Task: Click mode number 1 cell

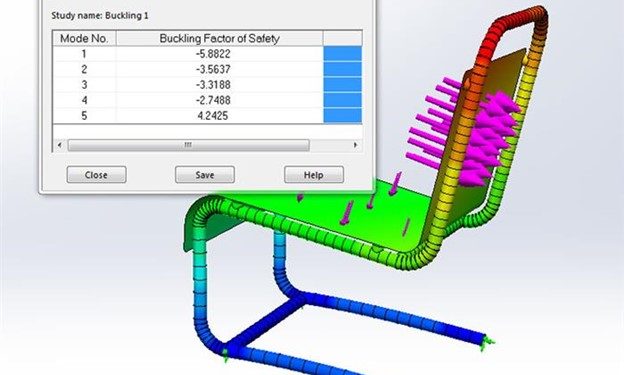Action: click(84, 54)
